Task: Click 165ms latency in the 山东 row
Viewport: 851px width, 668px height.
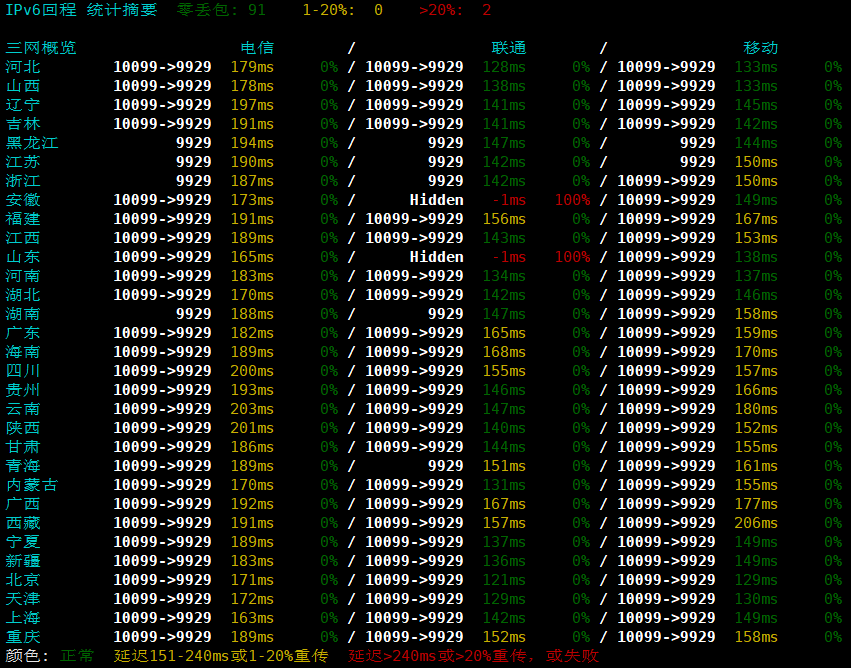Action: pos(252,257)
